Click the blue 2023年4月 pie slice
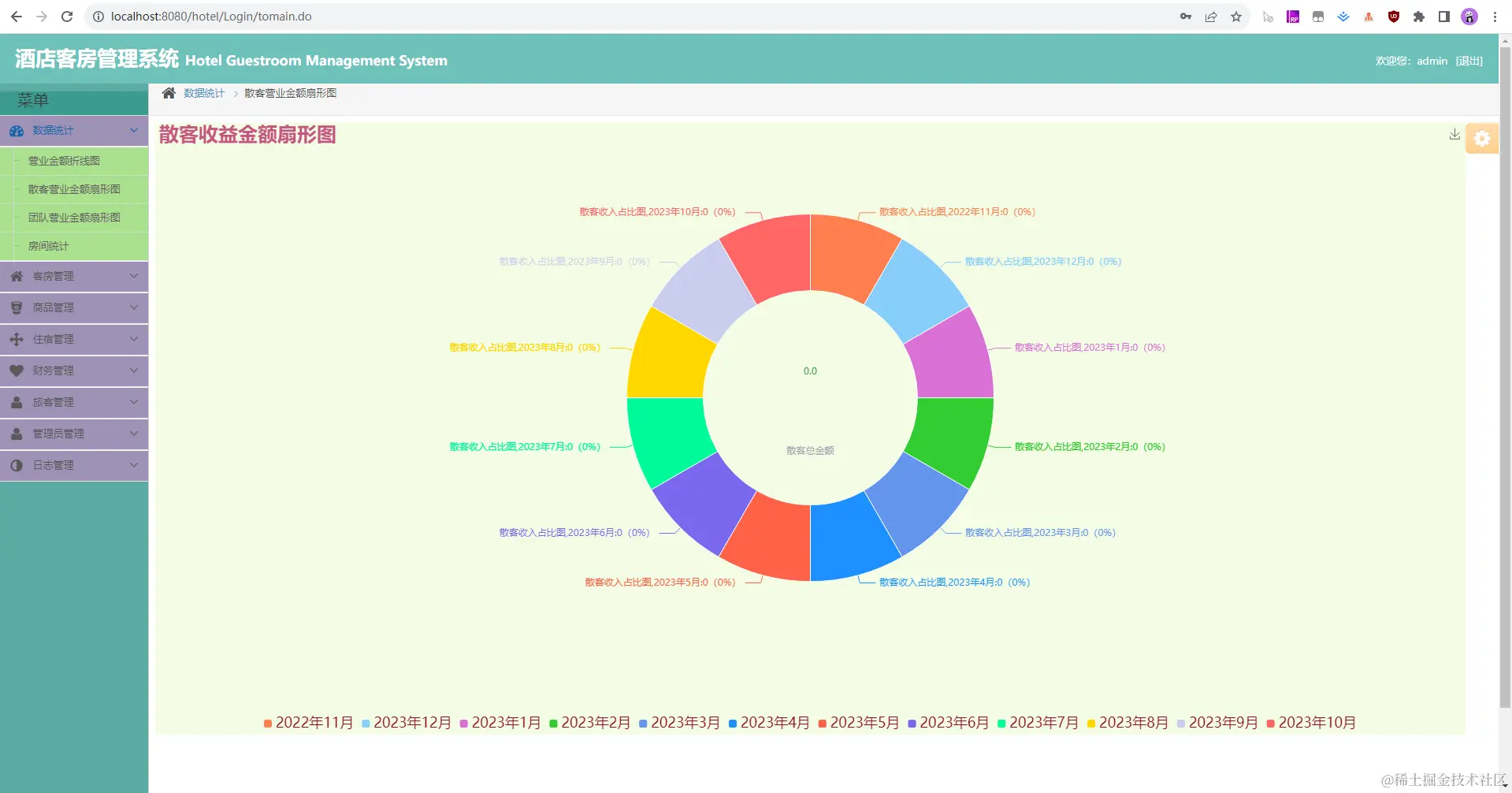 pos(849,540)
